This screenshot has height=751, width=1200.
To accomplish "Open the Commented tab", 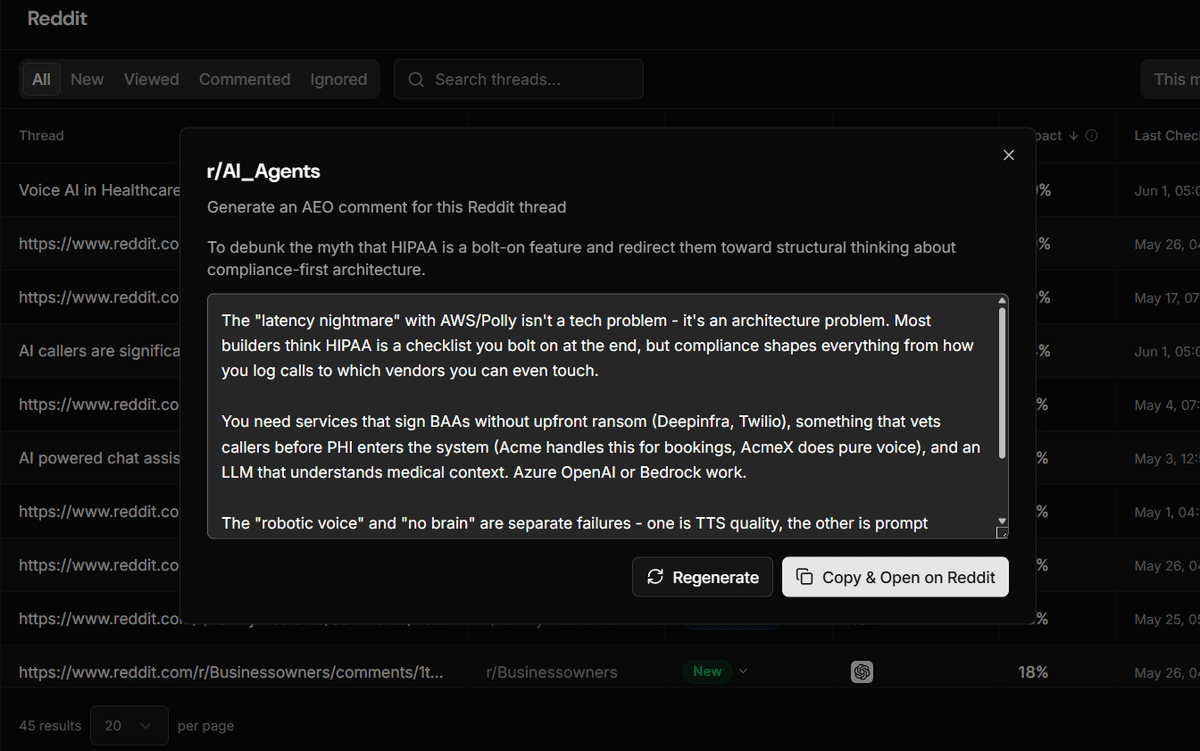I will [244, 79].
